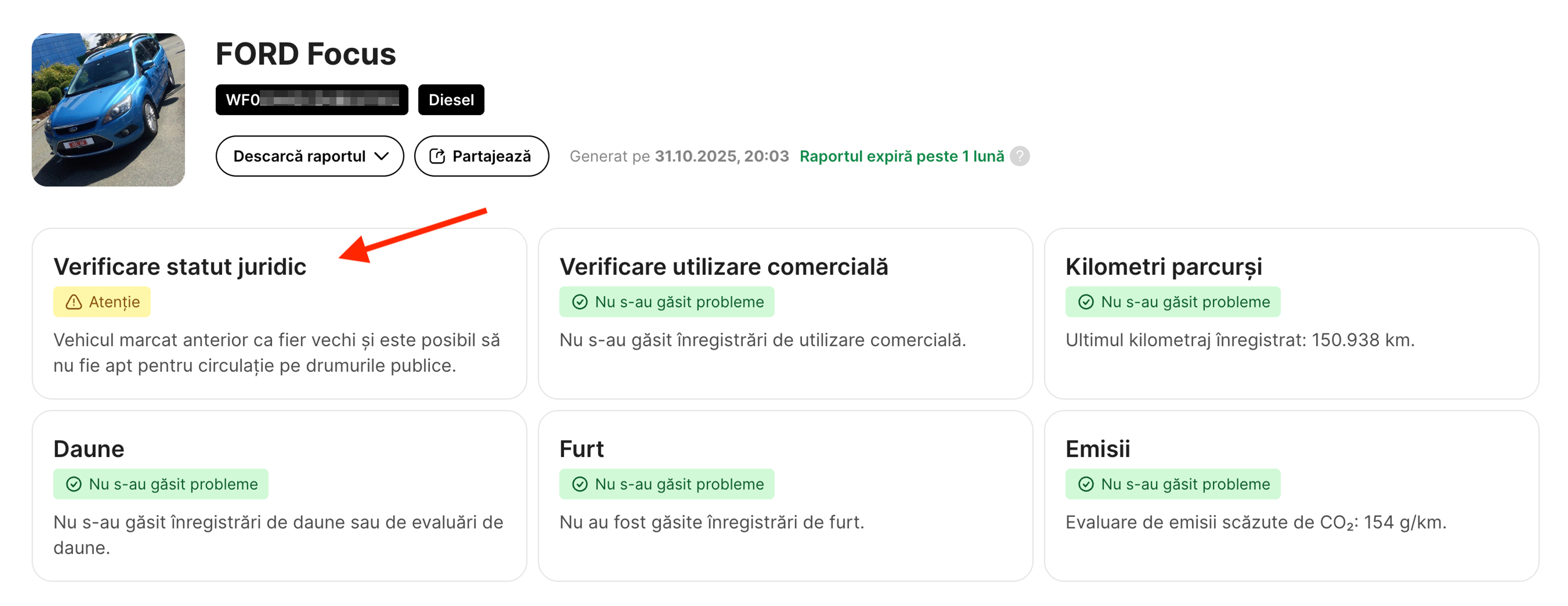1568x606 pixels.
Task: Expand the Verificare statut juridic section
Action: pyautogui.click(x=180, y=266)
